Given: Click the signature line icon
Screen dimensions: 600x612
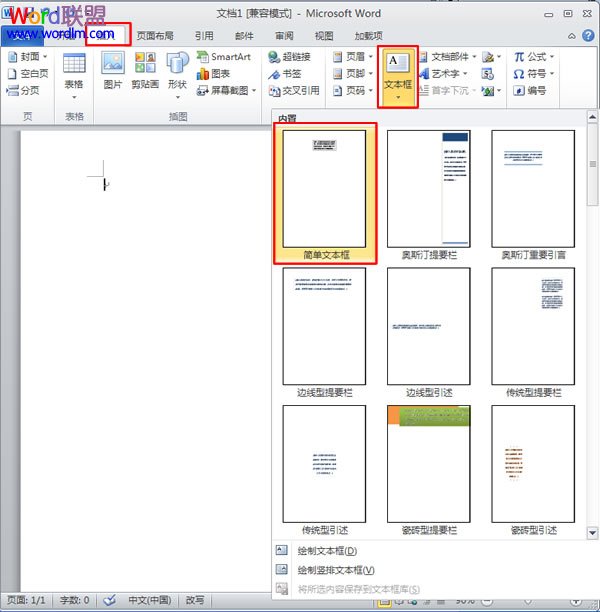Looking at the screenshot, I should pos(488,57).
